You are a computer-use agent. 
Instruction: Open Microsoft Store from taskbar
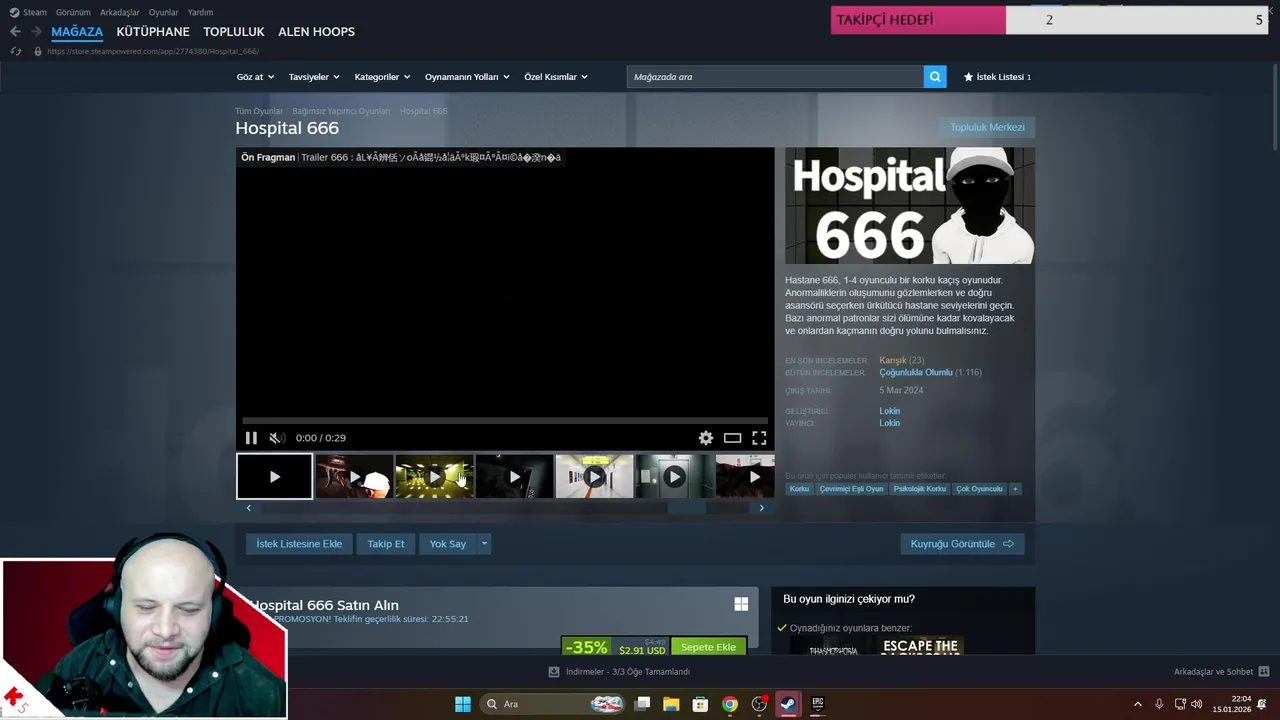pos(700,704)
